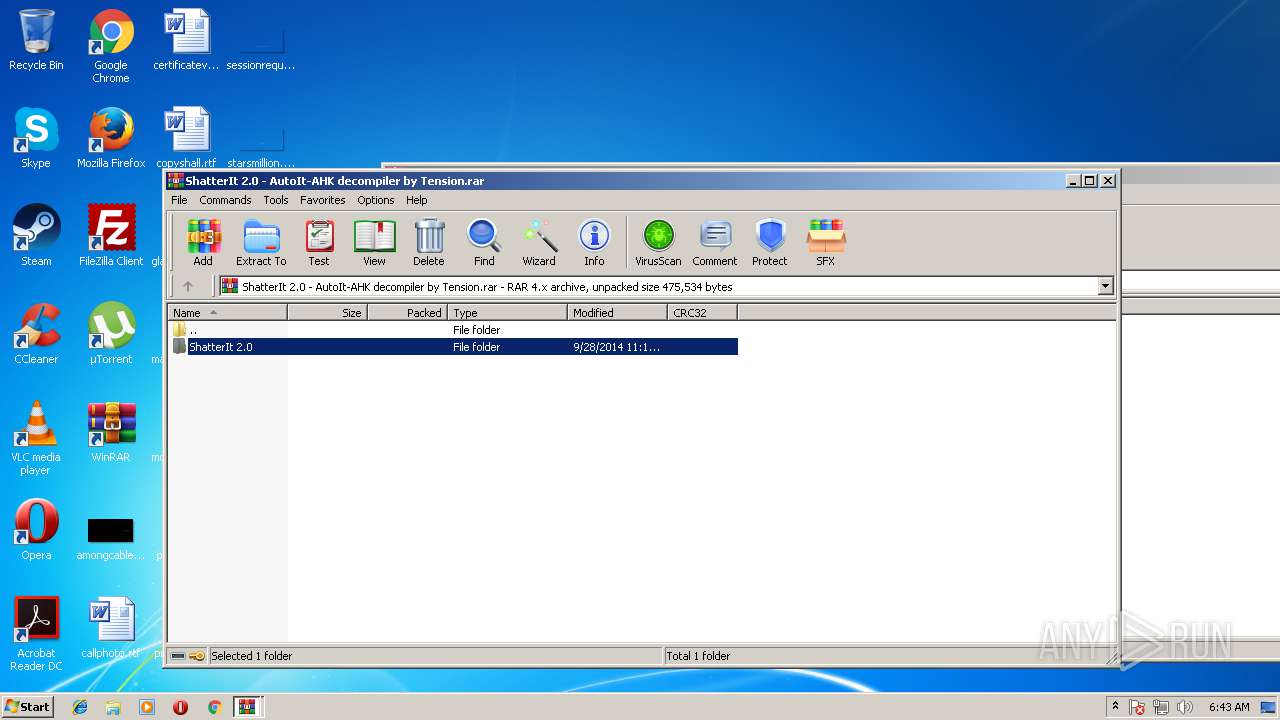Screen dimensions: 1280x720
Task: Open the VLC media player shortcut
Action: pyautogui.click(x=36, y=438)
